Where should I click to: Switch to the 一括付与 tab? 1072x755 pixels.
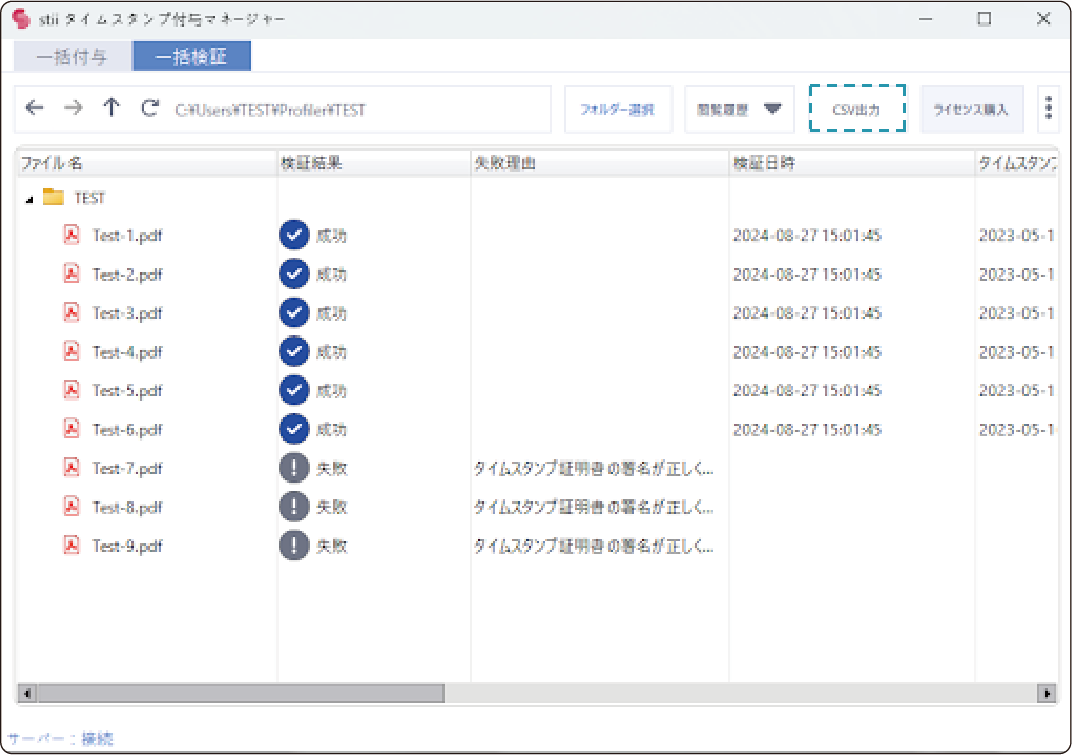(72, 57)
